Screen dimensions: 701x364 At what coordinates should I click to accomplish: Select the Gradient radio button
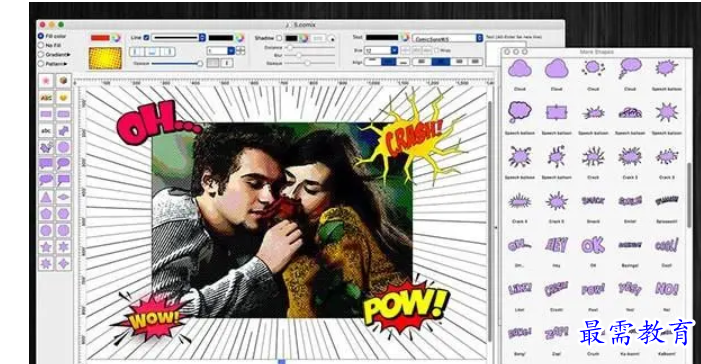[x=41, y=55]
